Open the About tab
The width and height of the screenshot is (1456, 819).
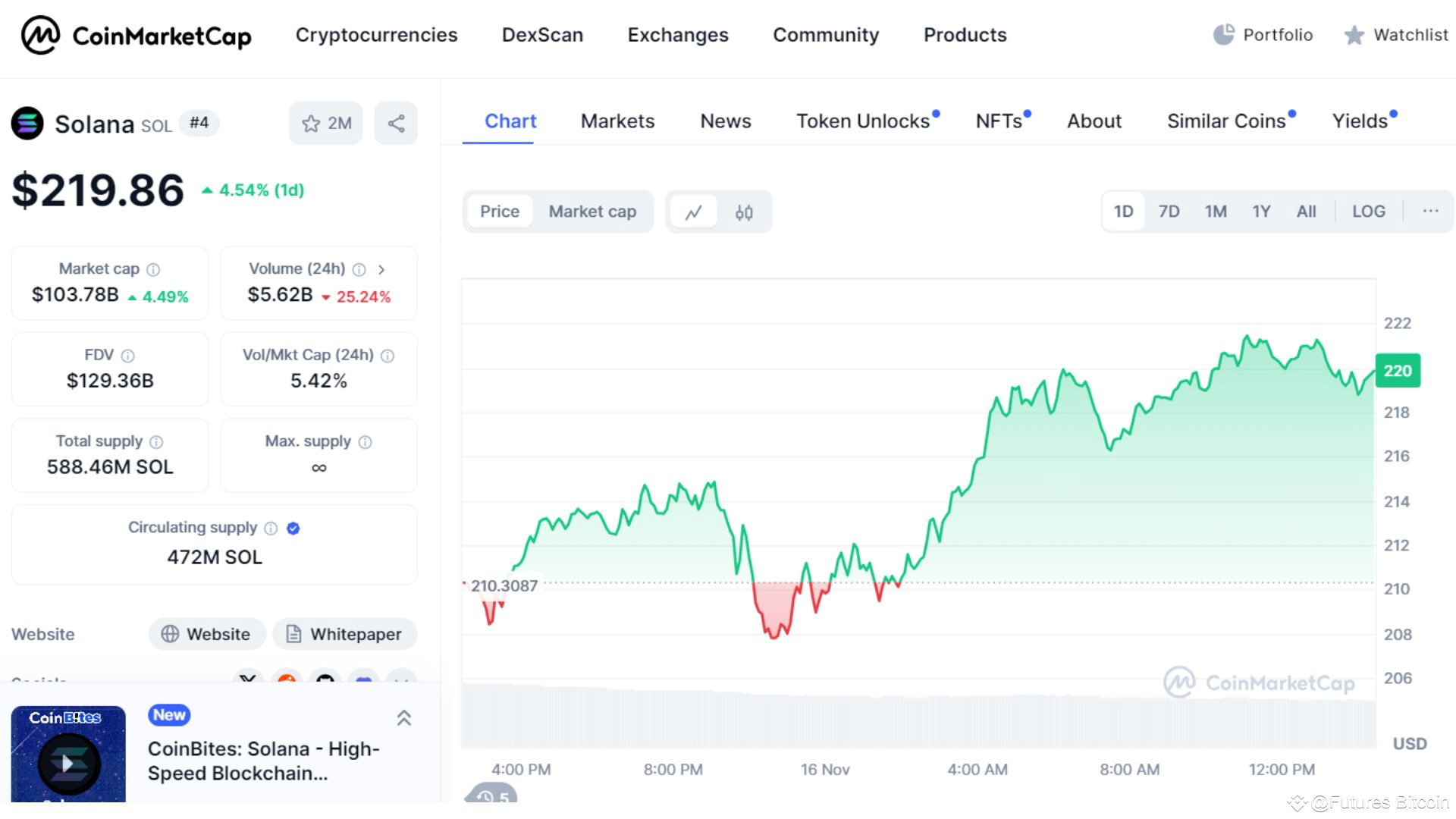tap(1094, 121)
